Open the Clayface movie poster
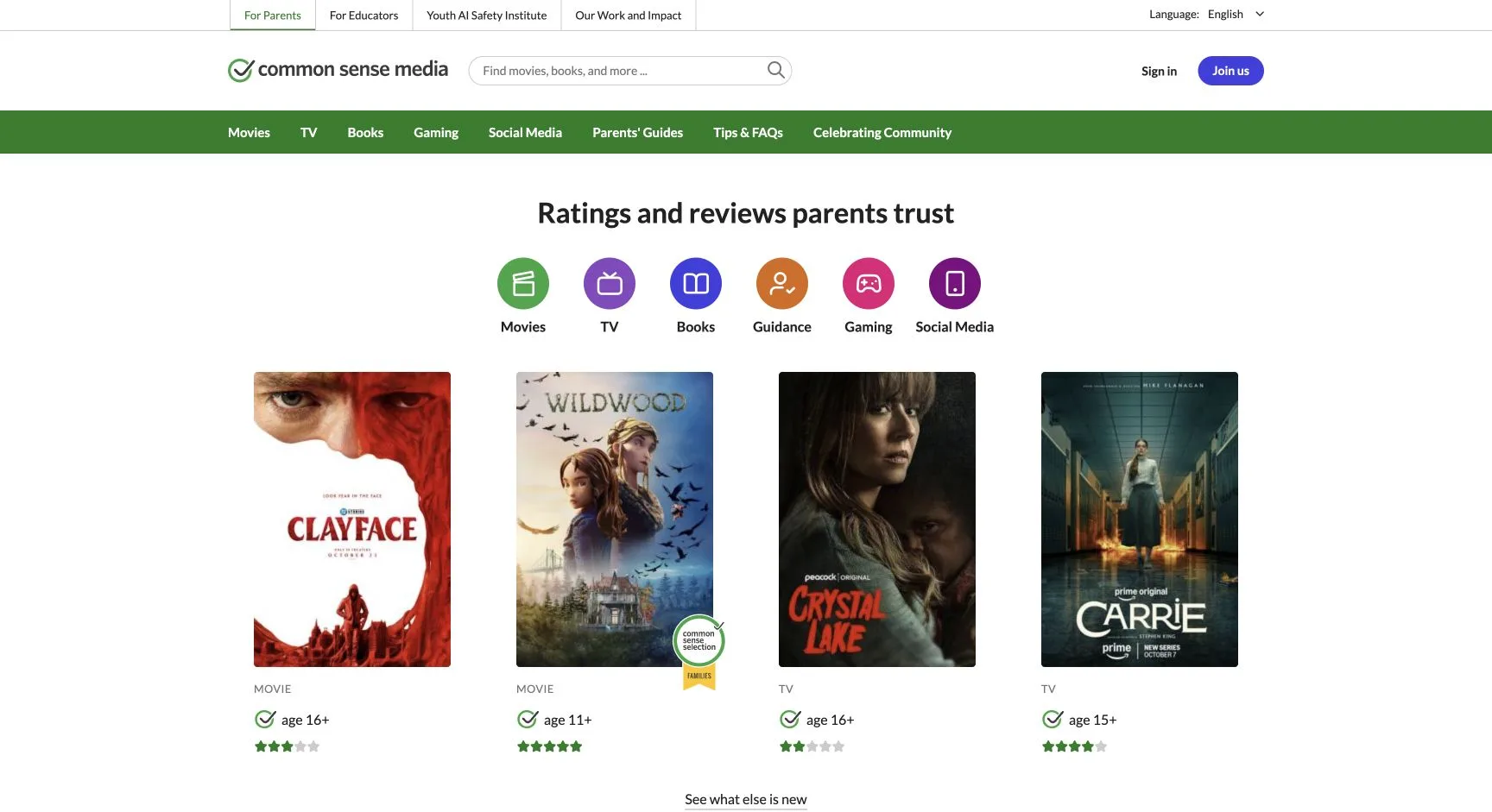The image size is (1492, 812). [352, 519]
